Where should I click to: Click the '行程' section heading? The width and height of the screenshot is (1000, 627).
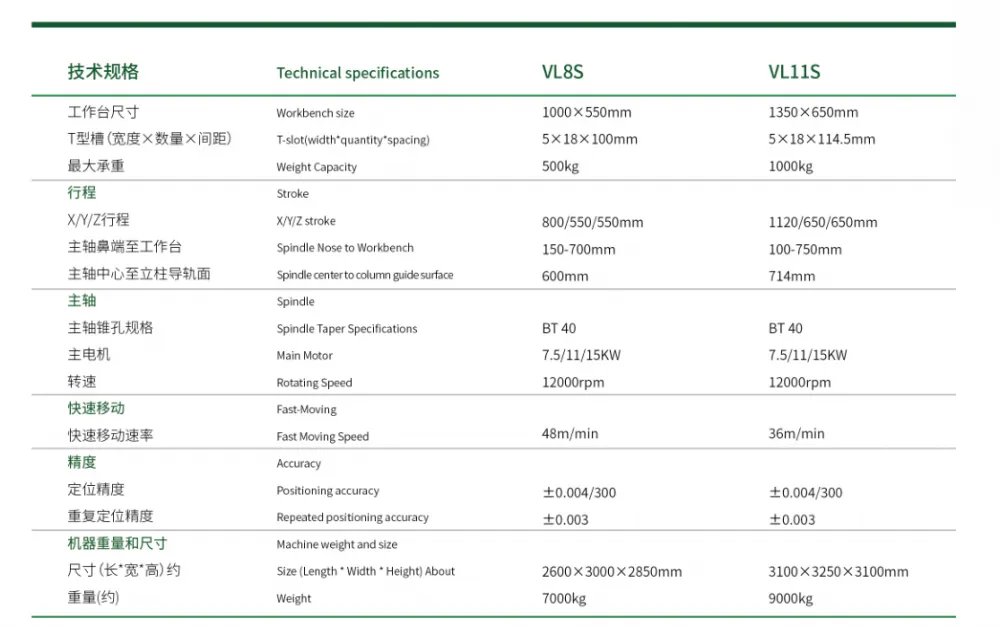[x=82, y=193]
